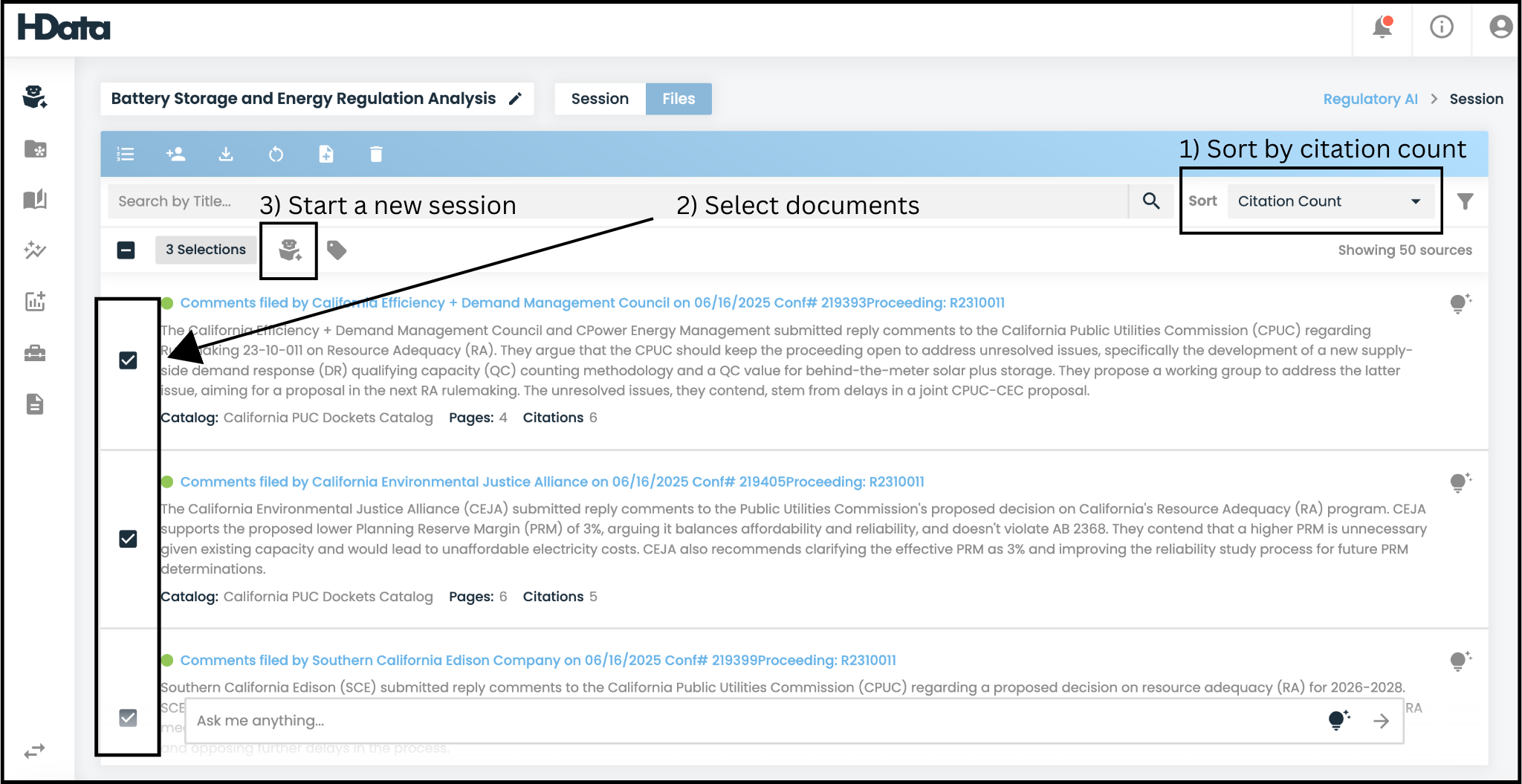Click 'Citations 5' on second document
The height and width of the screenshot is (784, 1522).
560,597
